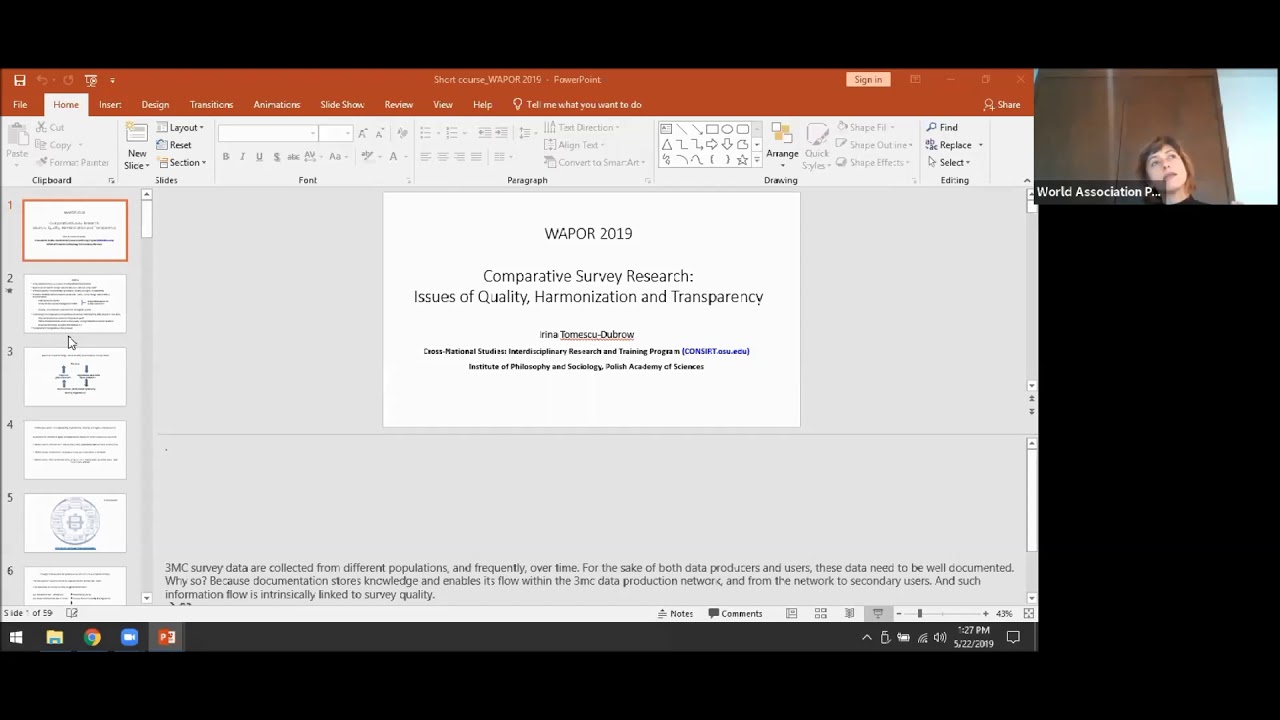Insert a text box from the shapes gallery
Screen dimensions: 1280x720
coord(666,129)
